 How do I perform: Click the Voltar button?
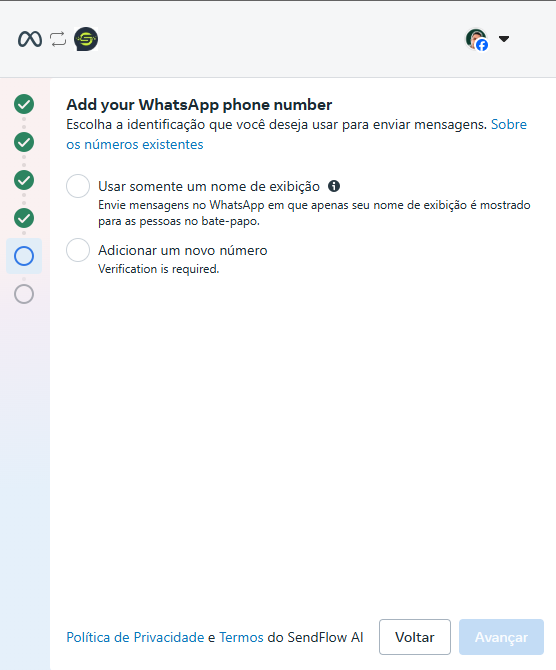tap(415, 637)
